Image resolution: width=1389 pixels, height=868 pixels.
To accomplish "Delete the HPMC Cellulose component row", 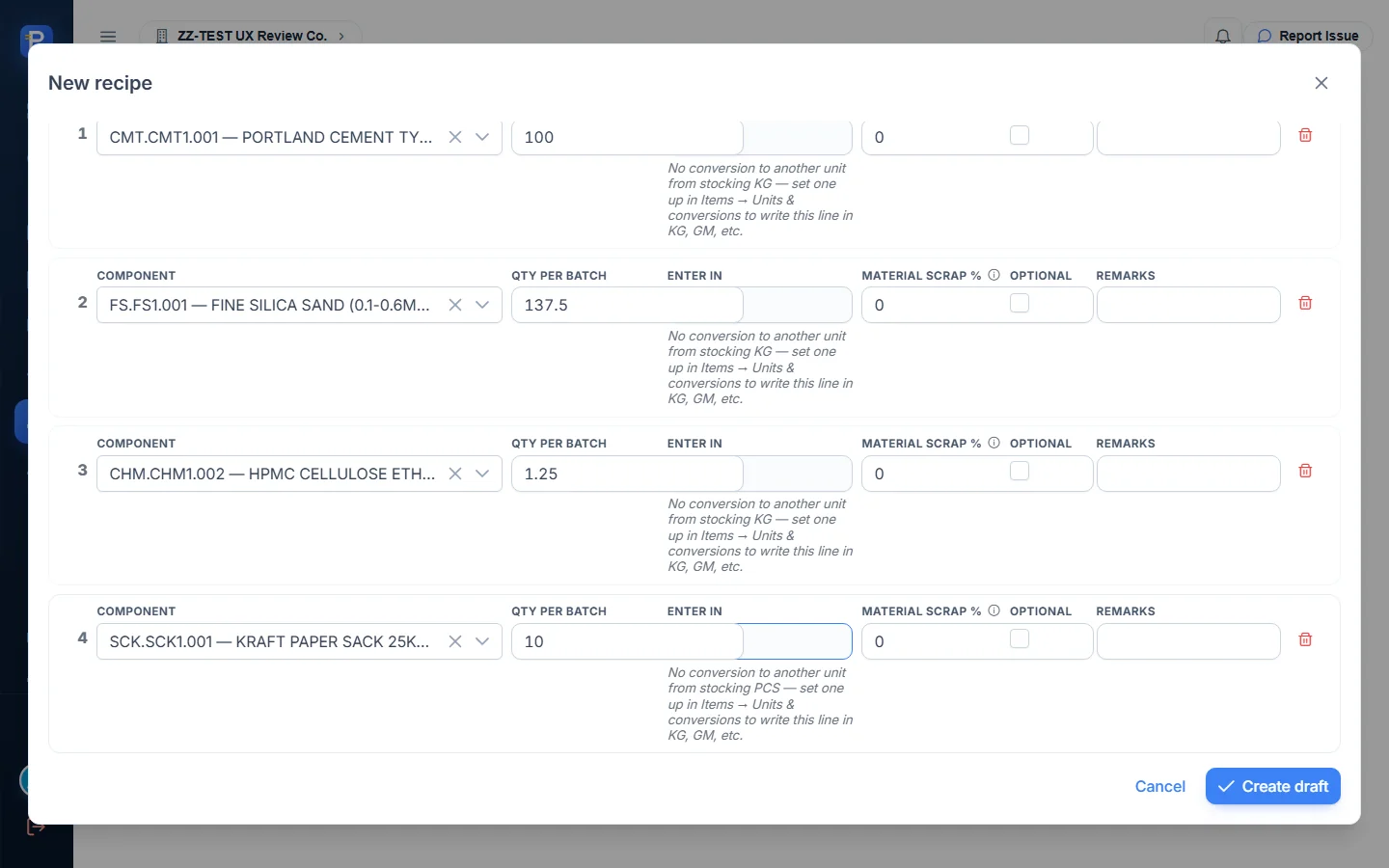I will [1305, 472].
